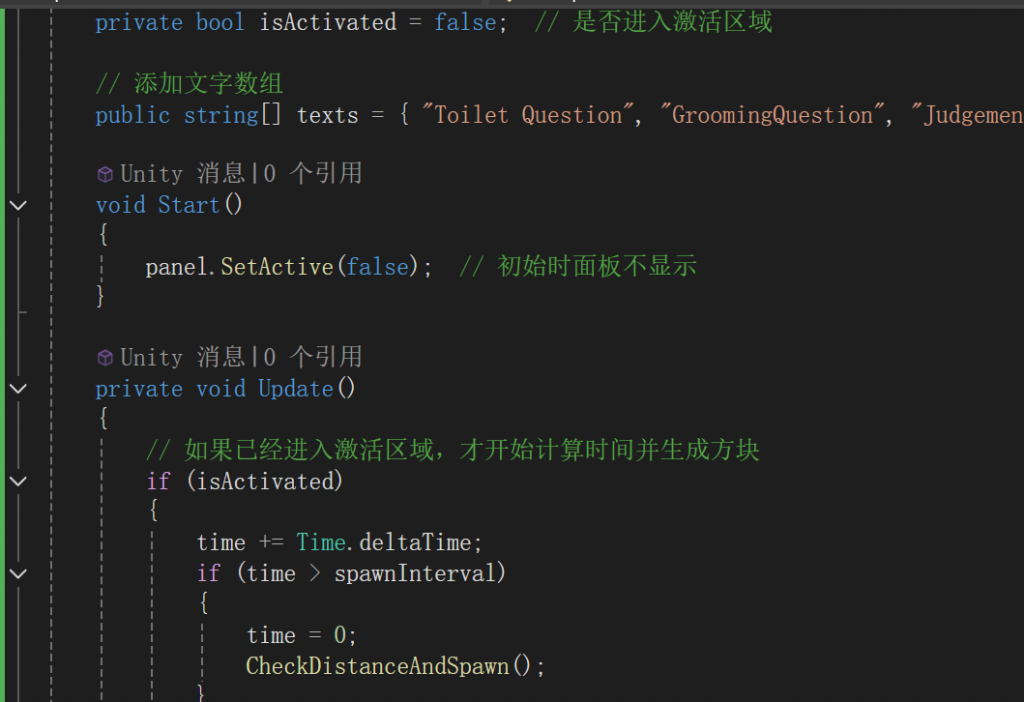Click the texts array variable name

point(327,116)
